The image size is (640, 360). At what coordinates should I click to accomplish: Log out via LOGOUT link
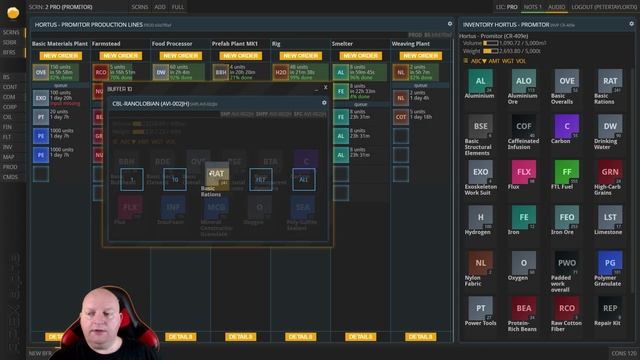tap(604, 7)
